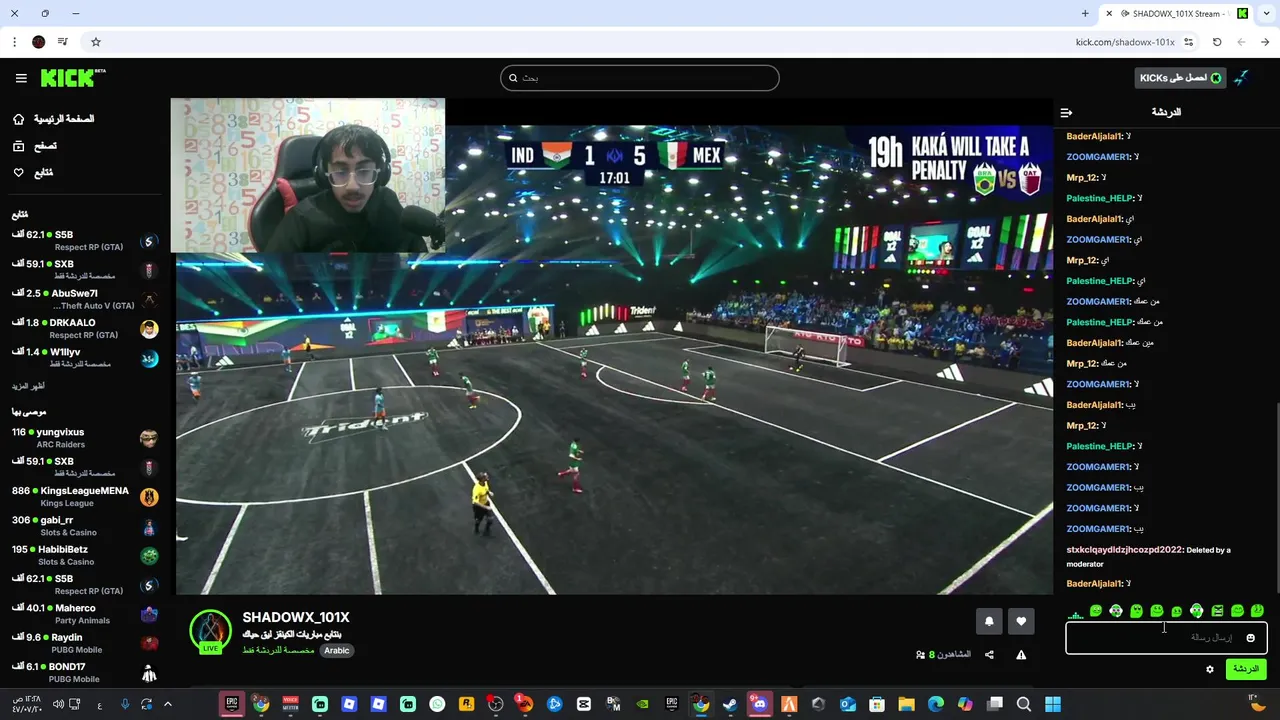The width and height of the screenshot is (1280, 720).
Task: Click the share icon under stream
Action: point(989,655)
